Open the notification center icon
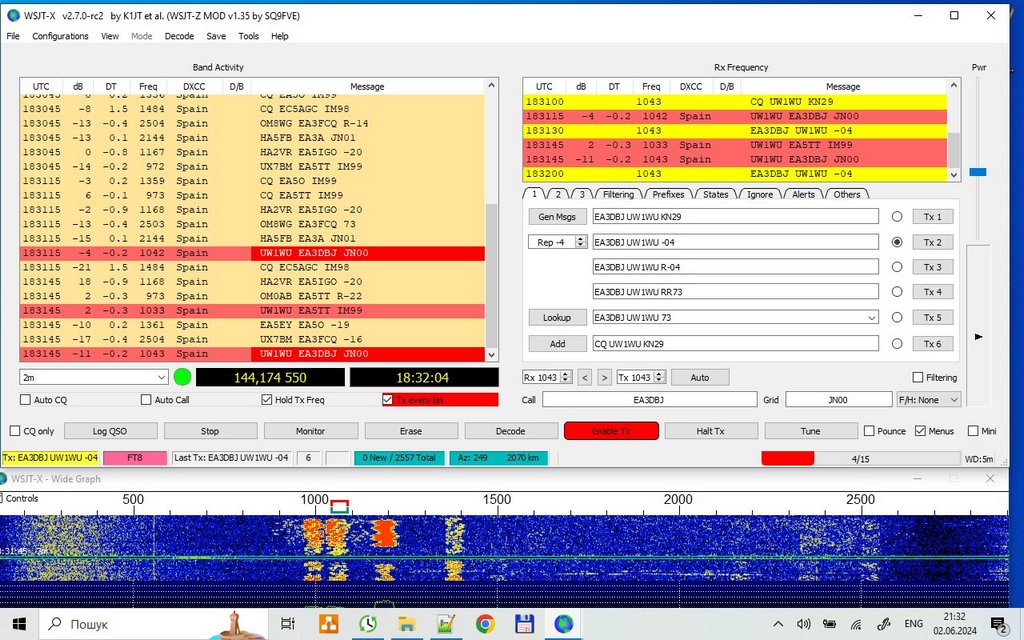 999,626
